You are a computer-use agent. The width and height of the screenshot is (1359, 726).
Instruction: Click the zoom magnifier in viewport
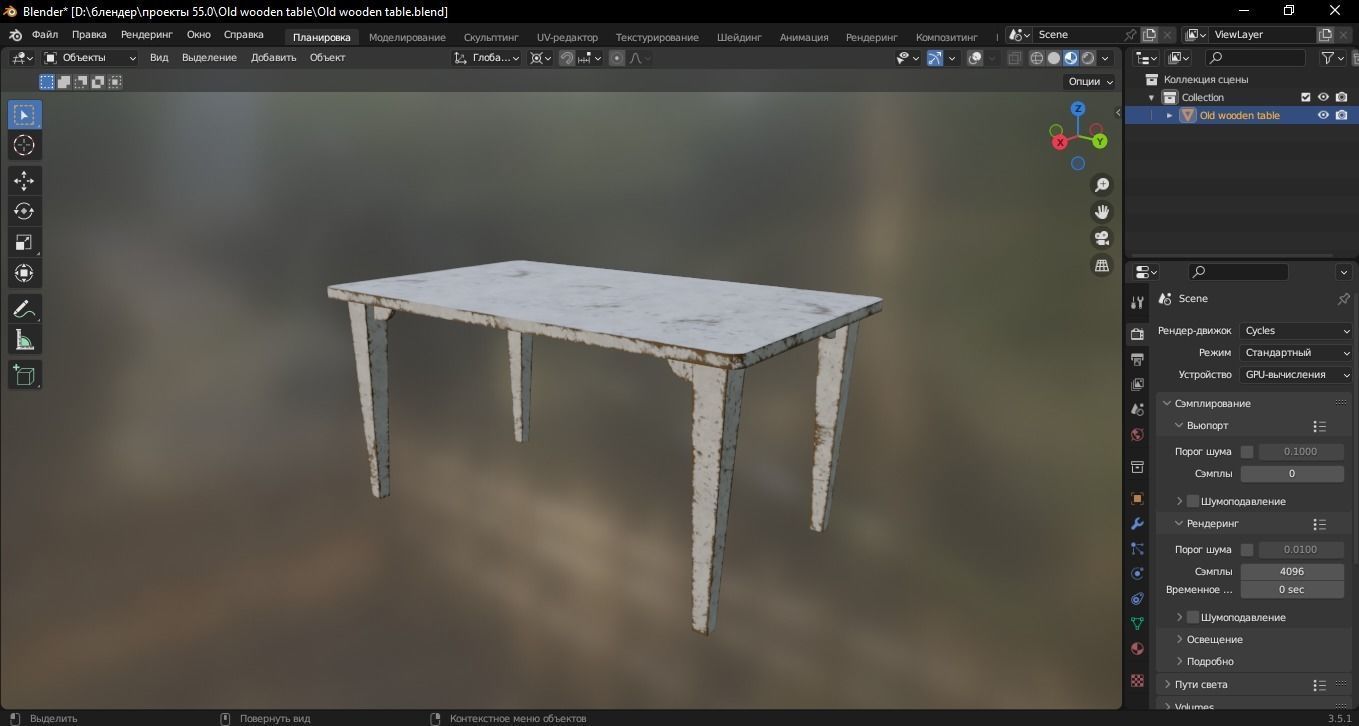(1102, 185)
